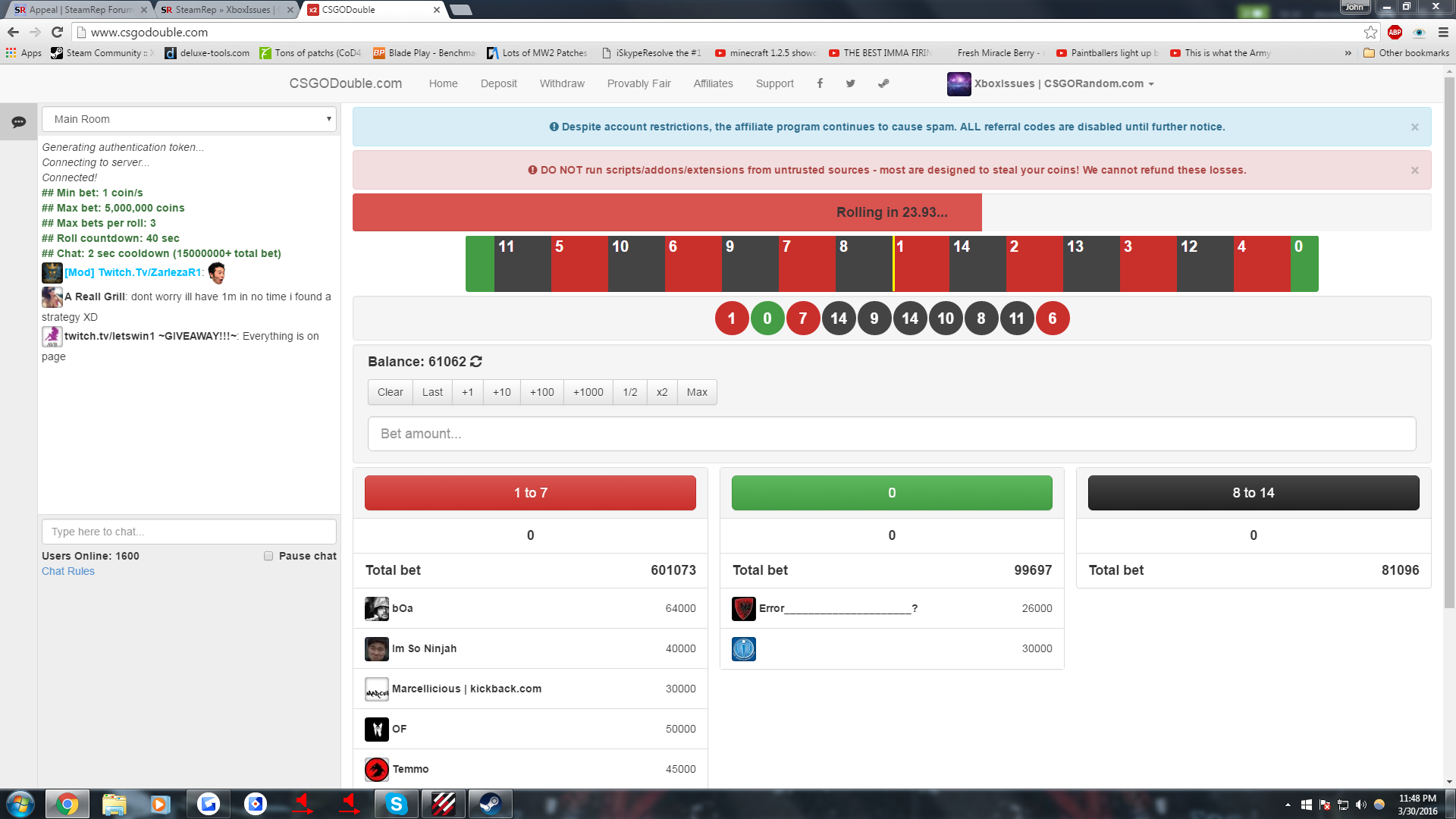Image resolution: width=1456 pixels, height=819 pixels.
Task: Dismiss the blue affiliate notice alert
Action: (x=1414, y=127)
